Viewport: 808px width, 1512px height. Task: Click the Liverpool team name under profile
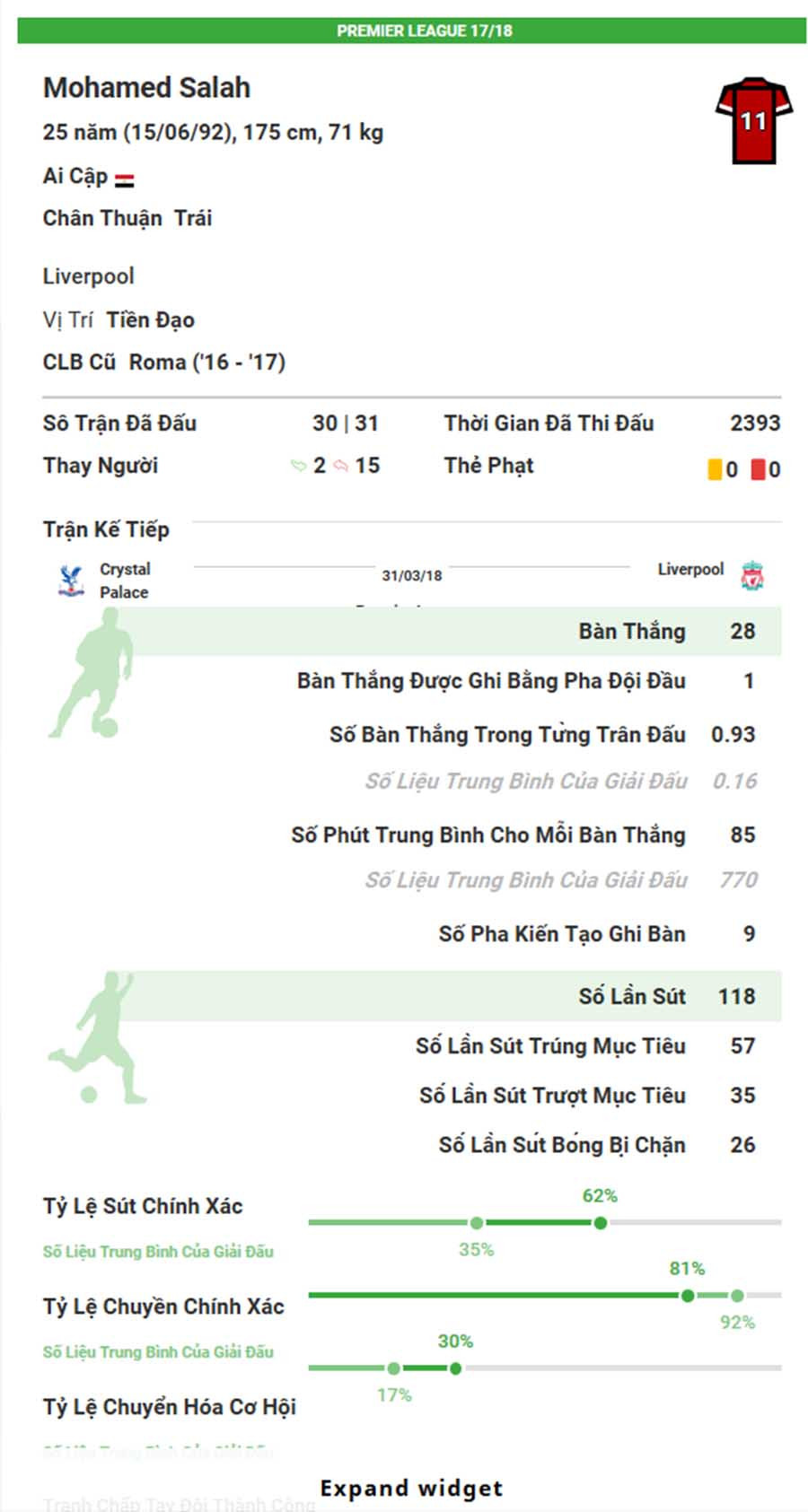pos(88,276)
